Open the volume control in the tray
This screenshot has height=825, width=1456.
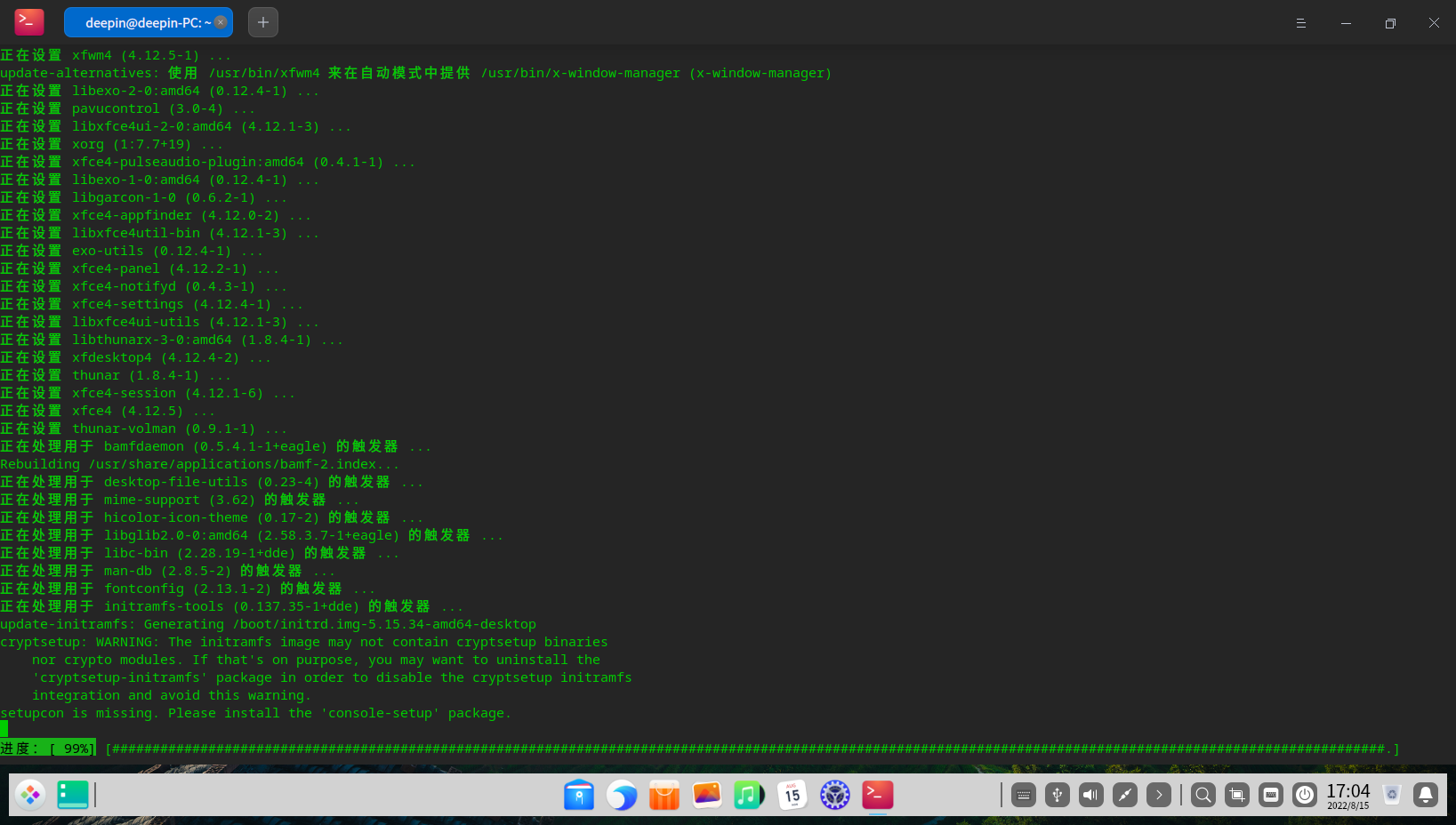1091,795
